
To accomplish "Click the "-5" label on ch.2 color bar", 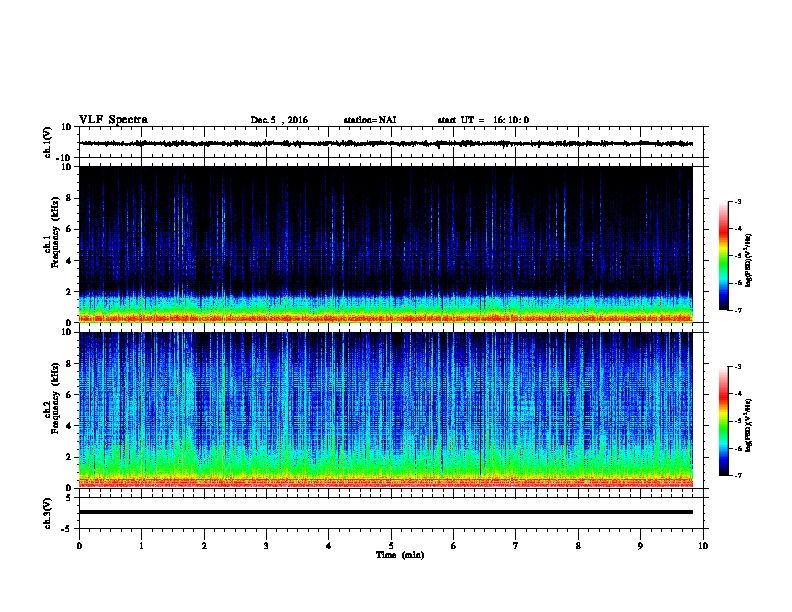I will tap(738, 421).
